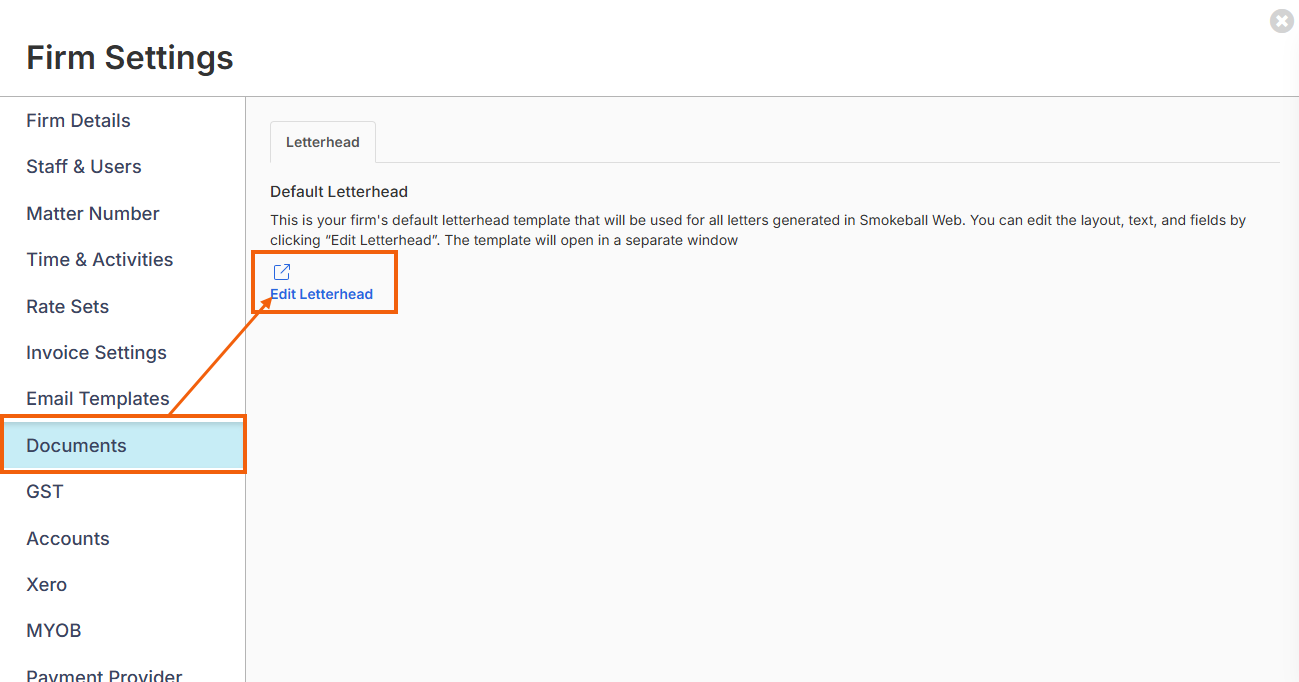Screen dimensions: 1299x682
Task: Open the Edit Letterhead link
Action: point(321,294)
